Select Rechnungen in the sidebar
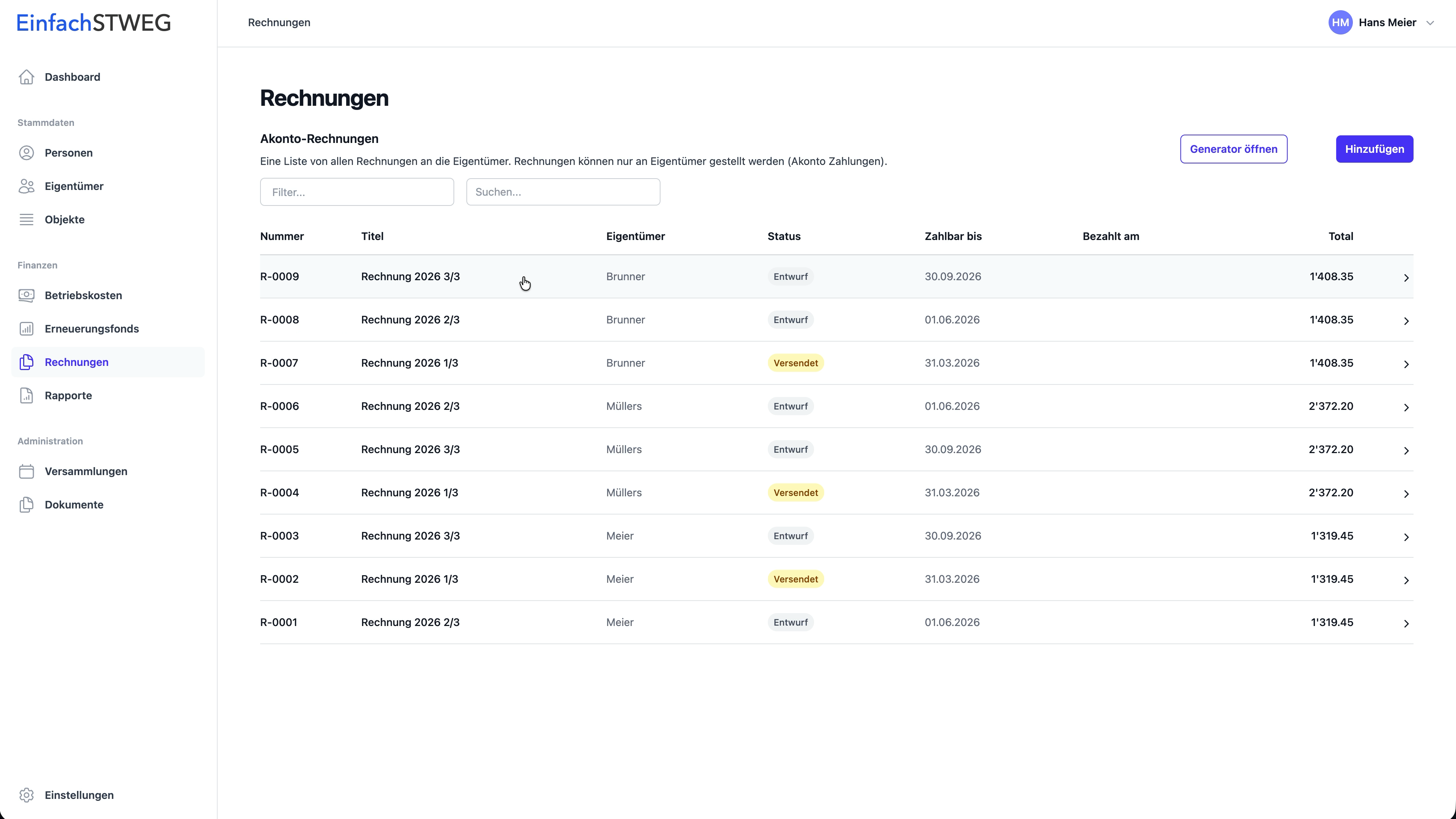The height and width of the screenshot is (819, 1456). (x=76, y=362)
